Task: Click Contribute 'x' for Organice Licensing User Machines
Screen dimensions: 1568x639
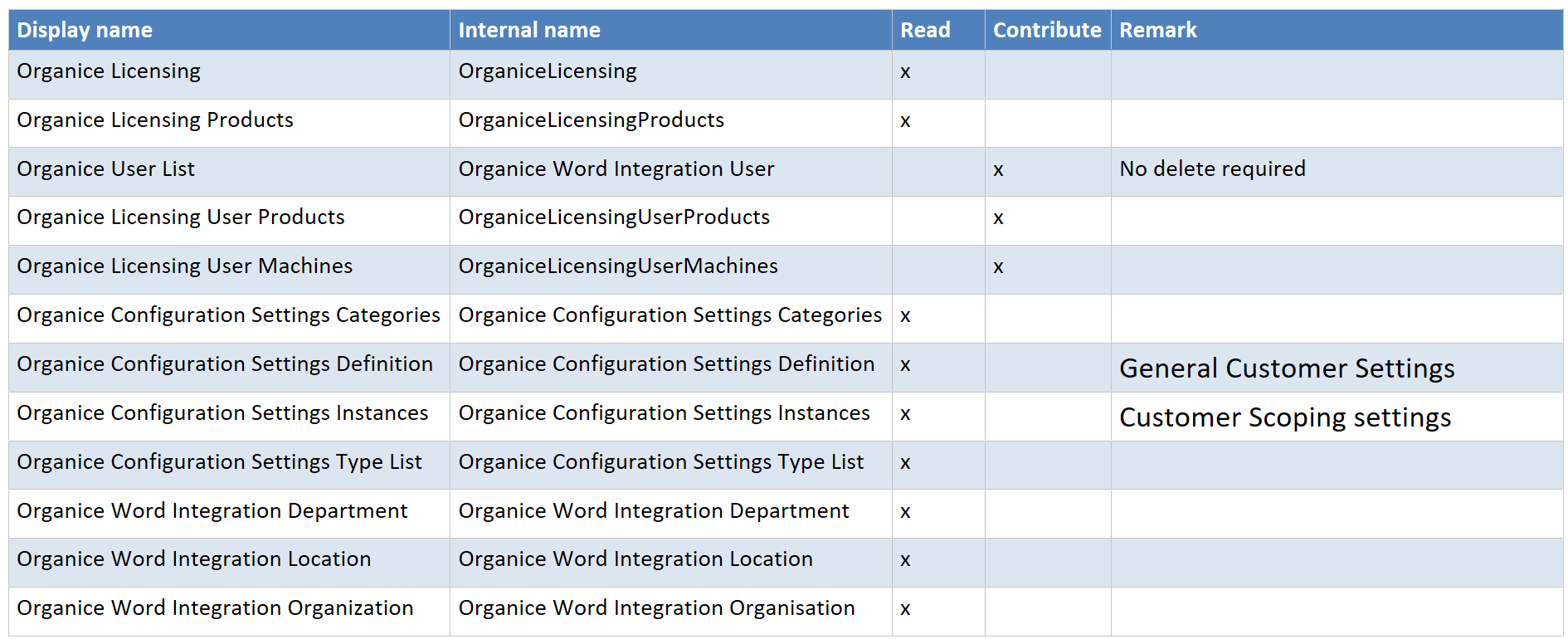Action: point(998,268)
